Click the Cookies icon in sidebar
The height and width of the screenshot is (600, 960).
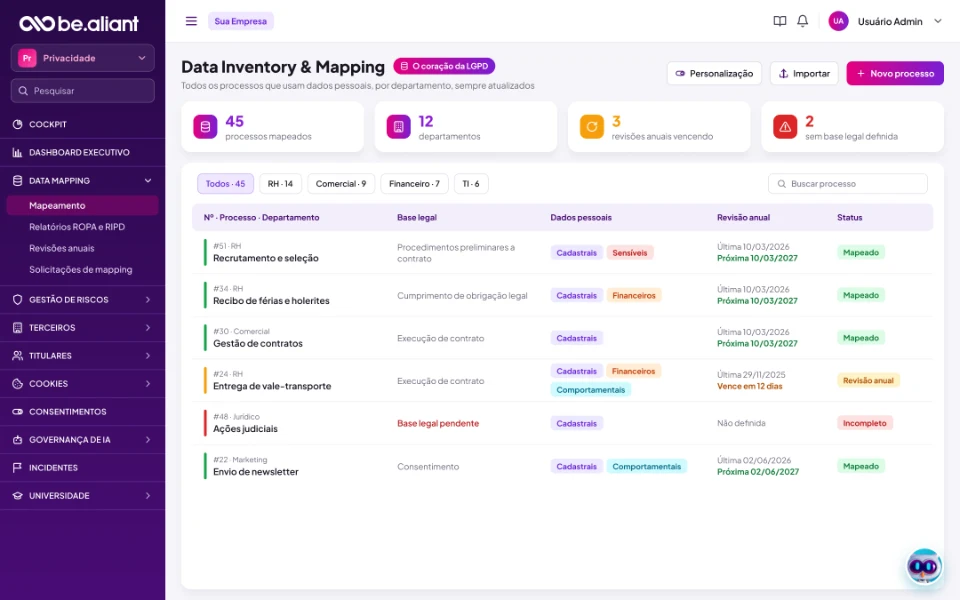[17, 384]
